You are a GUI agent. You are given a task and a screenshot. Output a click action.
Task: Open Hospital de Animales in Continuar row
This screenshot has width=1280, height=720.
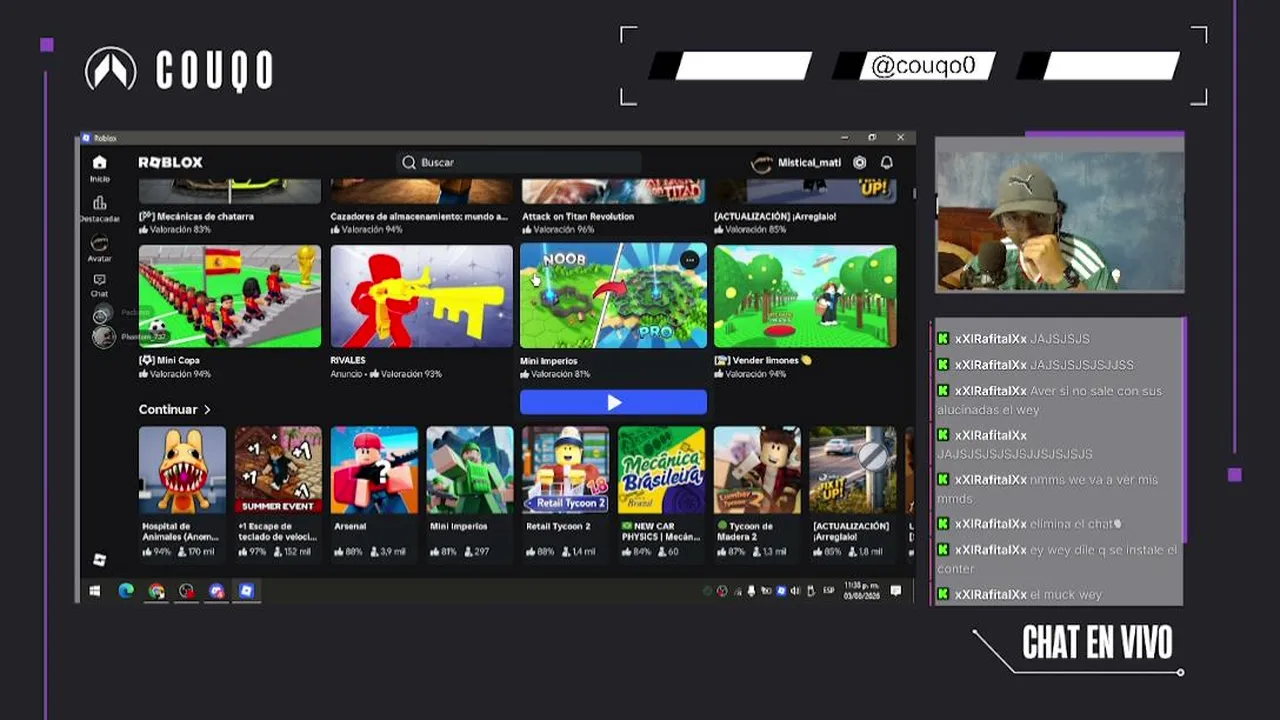(x=182, y=470)
